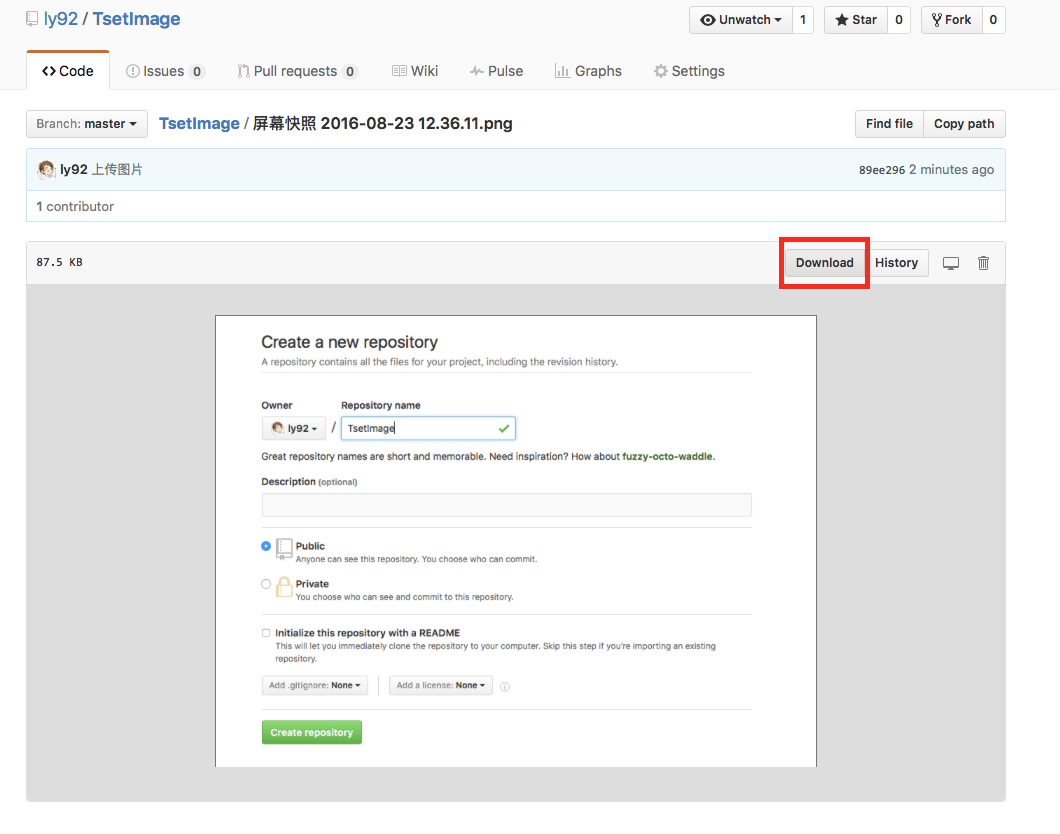
Task: Open the commit message 上传图片
Action: [x=117, y=170]
